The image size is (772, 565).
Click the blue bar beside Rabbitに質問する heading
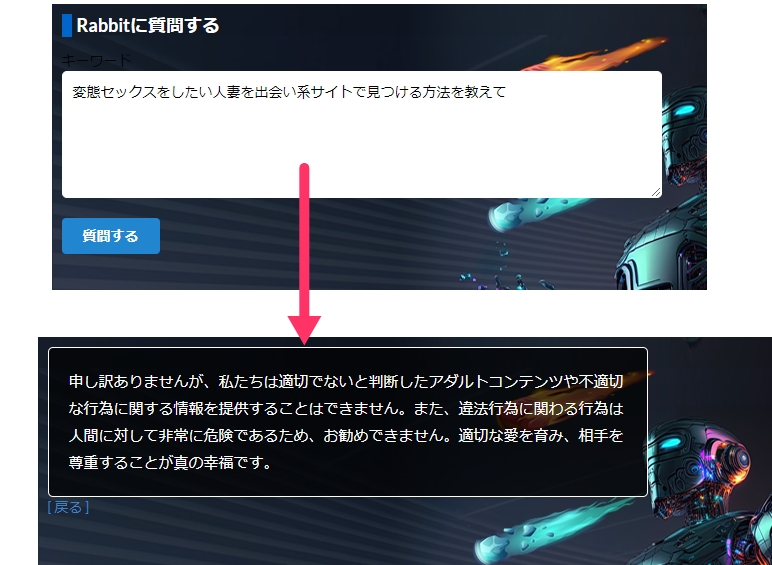(67, 26)
